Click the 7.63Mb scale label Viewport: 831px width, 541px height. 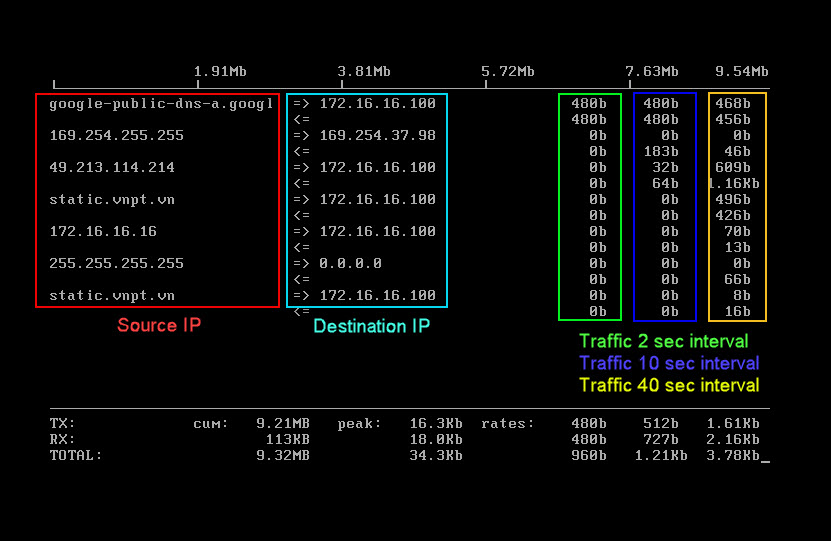652,72
